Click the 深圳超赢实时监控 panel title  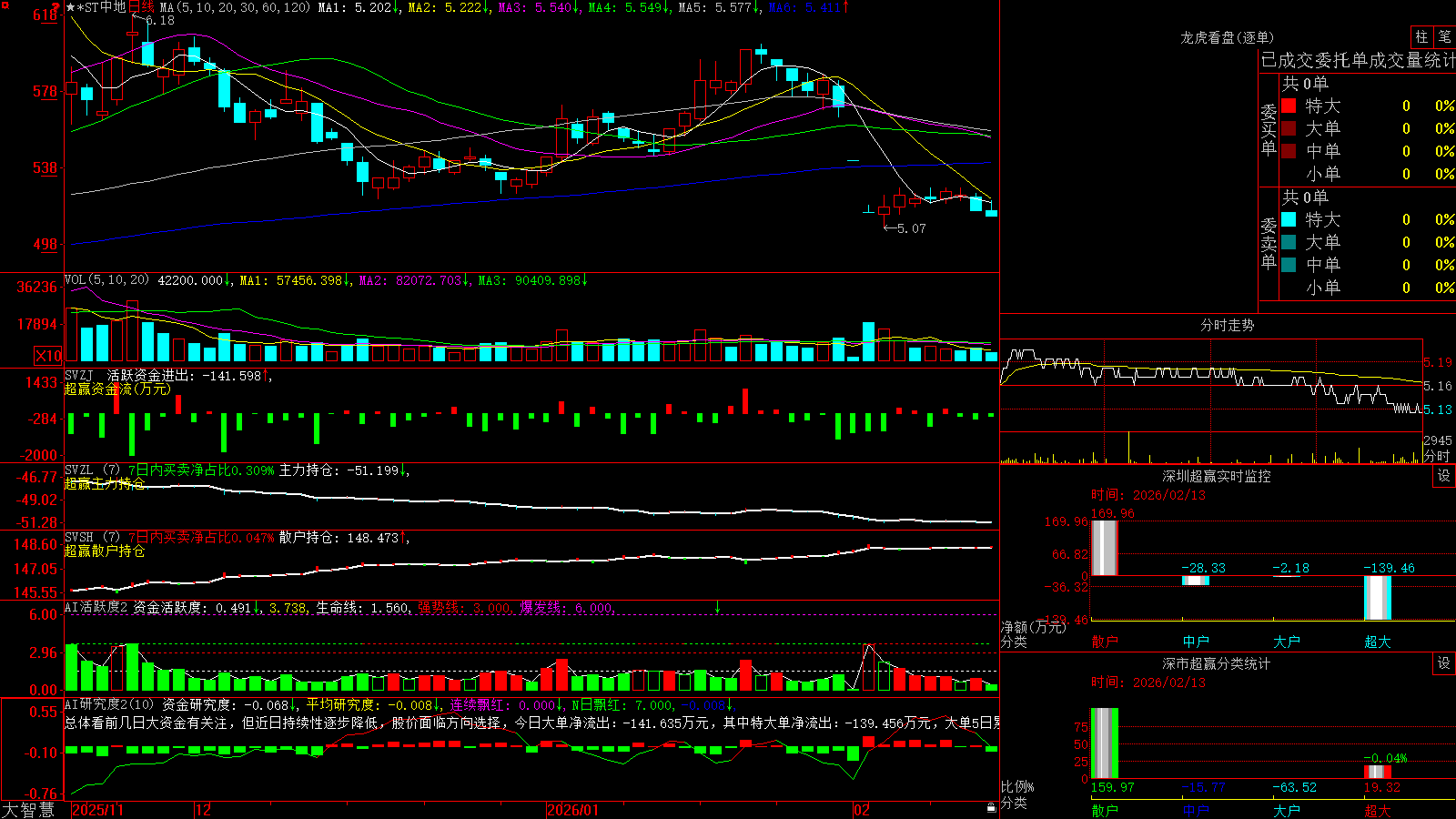[x=1217, y=476]
